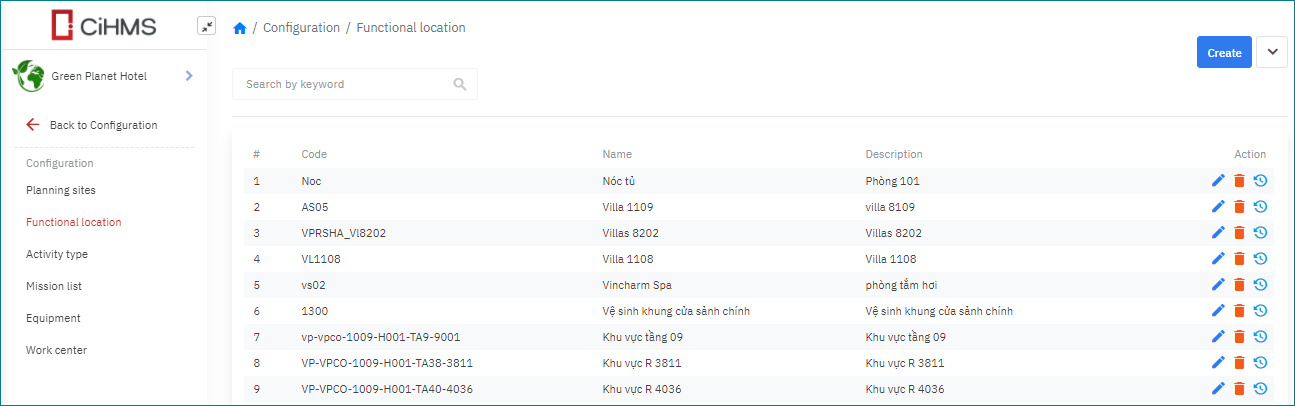Open Planning sites in the sidebar

pyautogui.click(x=61, y=190)
